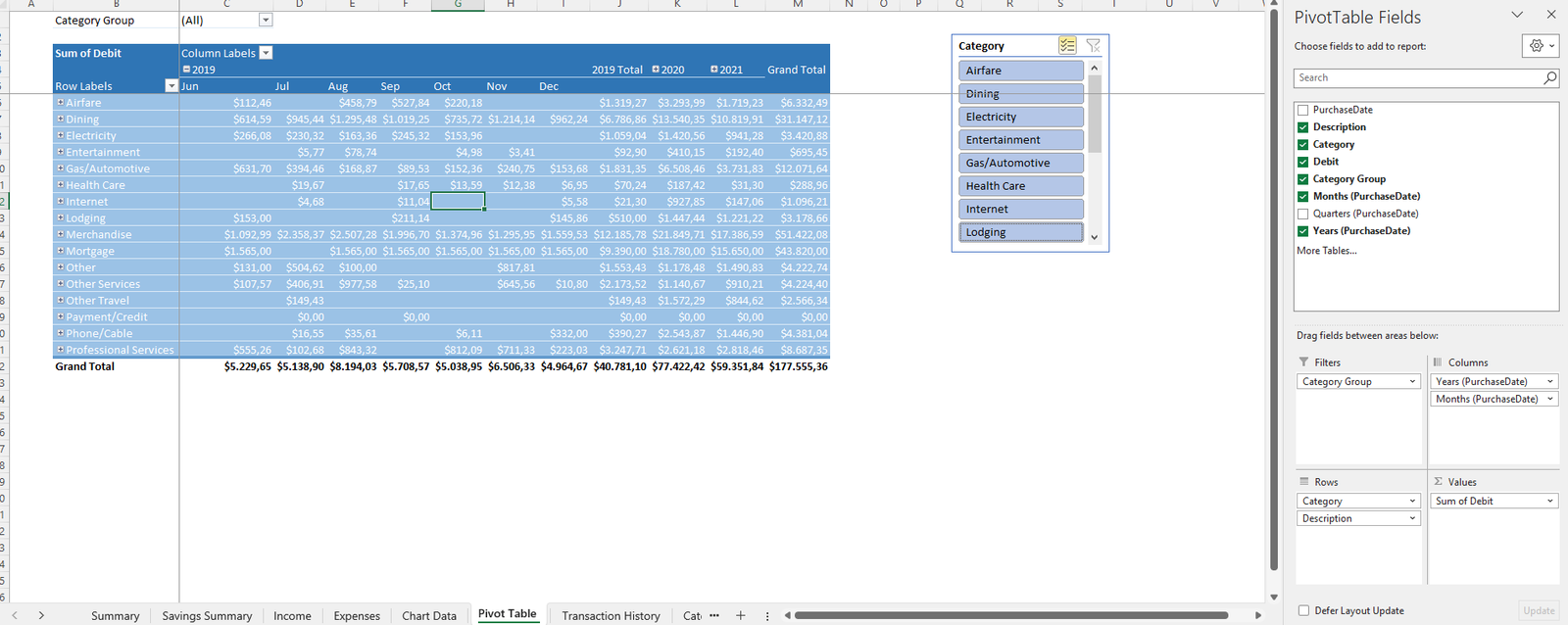Screen dimensions: 1568x625
Task: Enable Defer Layout Update checkbox
Action: [1303, 610]
